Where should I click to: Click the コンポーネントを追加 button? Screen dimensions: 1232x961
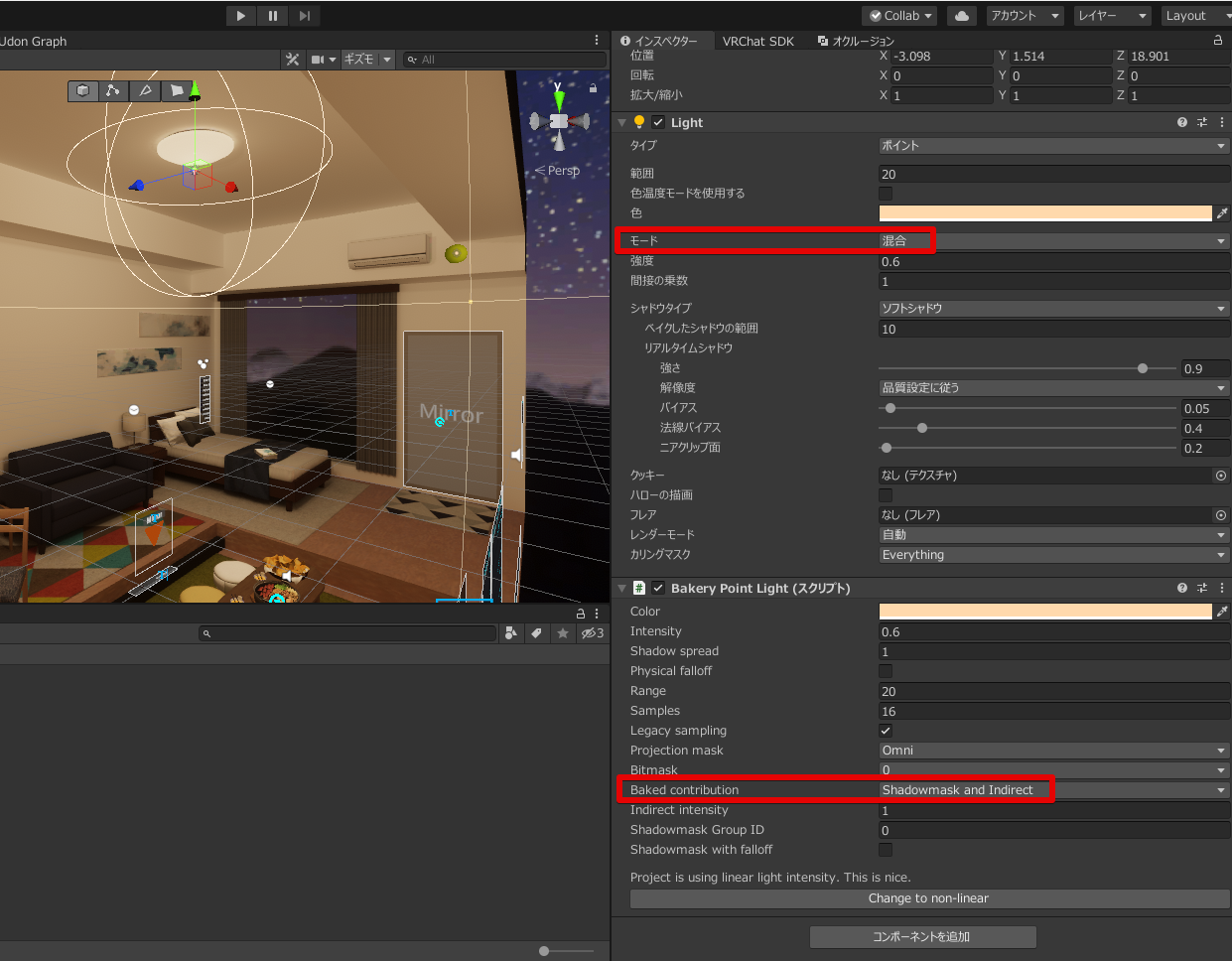click(922, 936)
